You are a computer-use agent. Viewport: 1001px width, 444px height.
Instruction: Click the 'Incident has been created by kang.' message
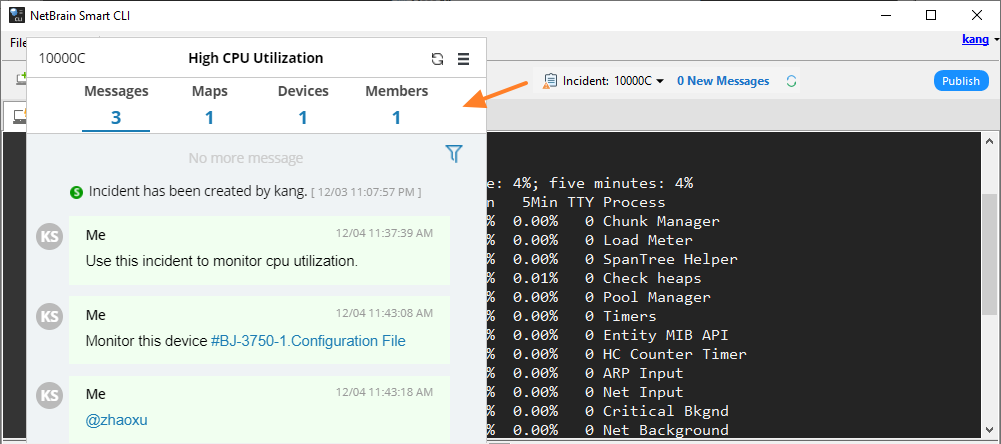(x=198, y=192)
